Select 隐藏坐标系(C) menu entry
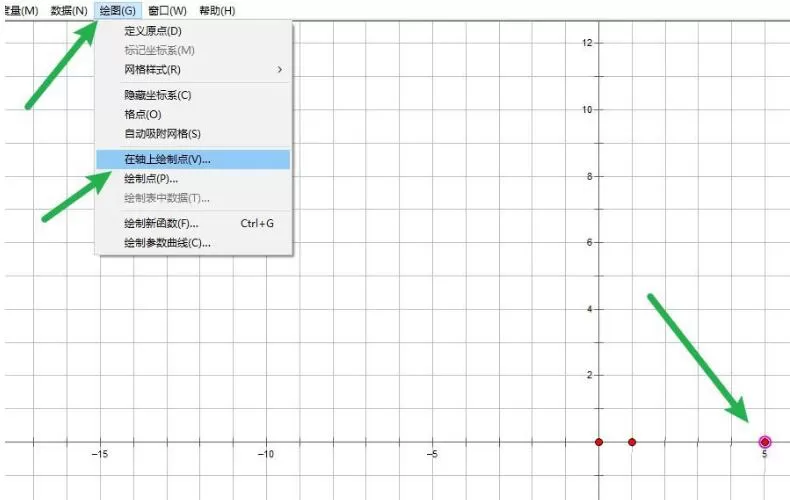790x500 pixels. [x=193, y=95]
